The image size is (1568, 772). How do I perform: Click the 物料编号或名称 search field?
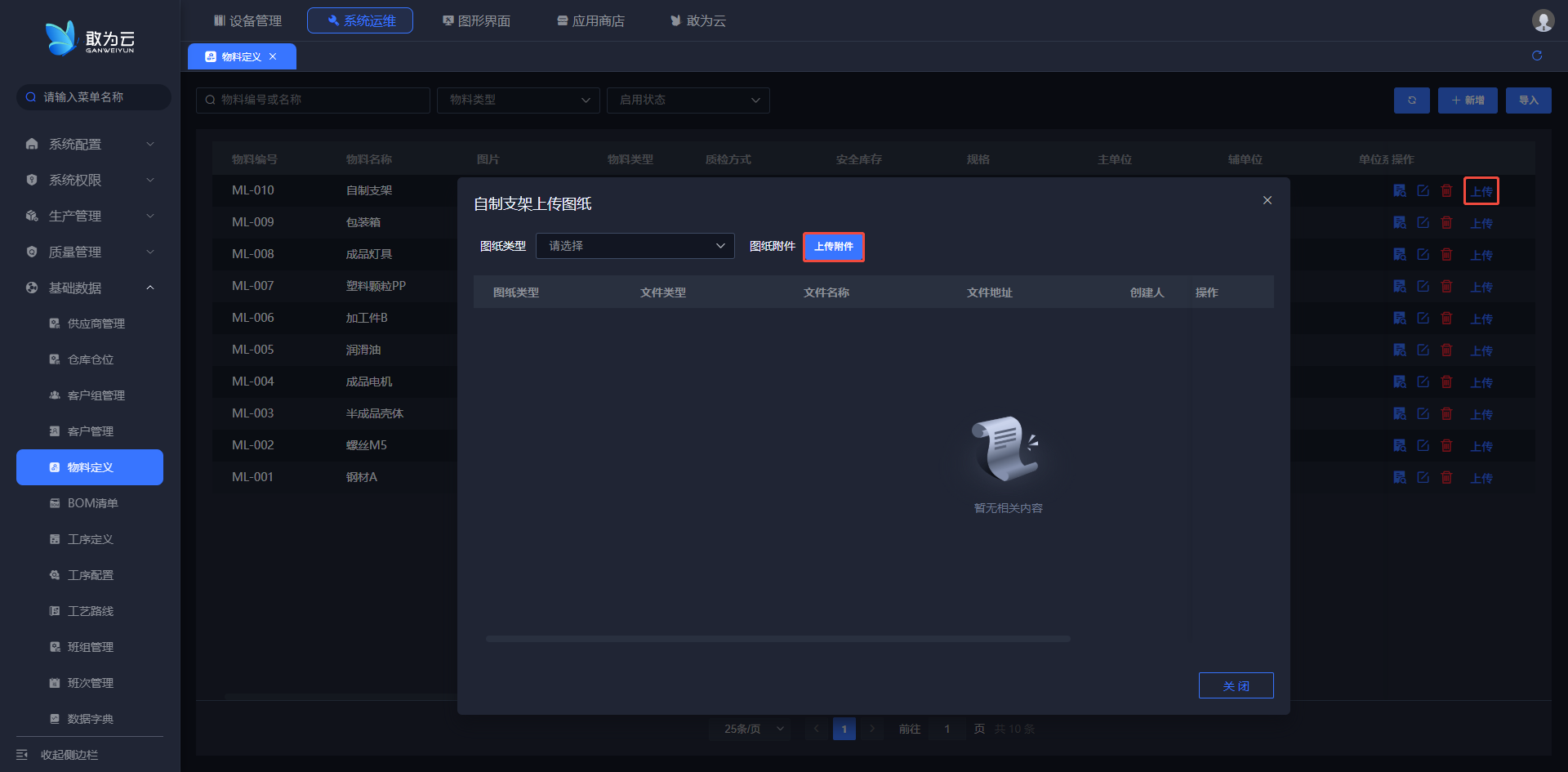pyautogui.click(x=313, y=100)
